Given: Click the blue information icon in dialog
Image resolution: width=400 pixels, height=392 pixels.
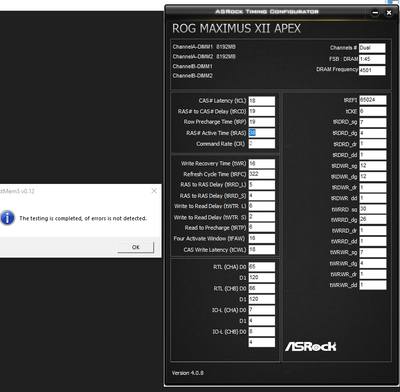Looking at the screenshot, I should click(x=7, y=218).
